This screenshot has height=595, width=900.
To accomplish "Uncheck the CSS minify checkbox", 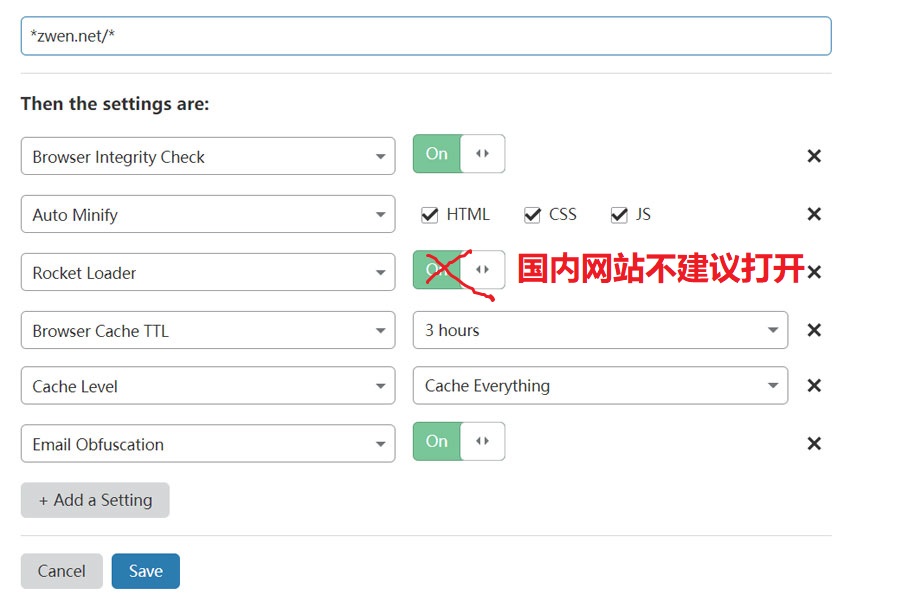I will [x=532, y=215].
